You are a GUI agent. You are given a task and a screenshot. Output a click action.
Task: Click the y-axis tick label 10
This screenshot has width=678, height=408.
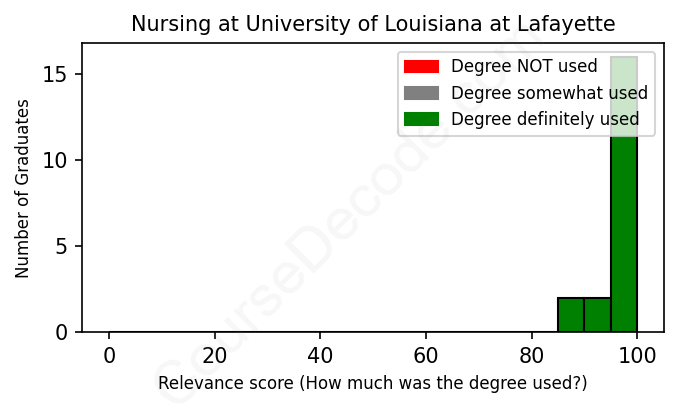click(55, 160)
